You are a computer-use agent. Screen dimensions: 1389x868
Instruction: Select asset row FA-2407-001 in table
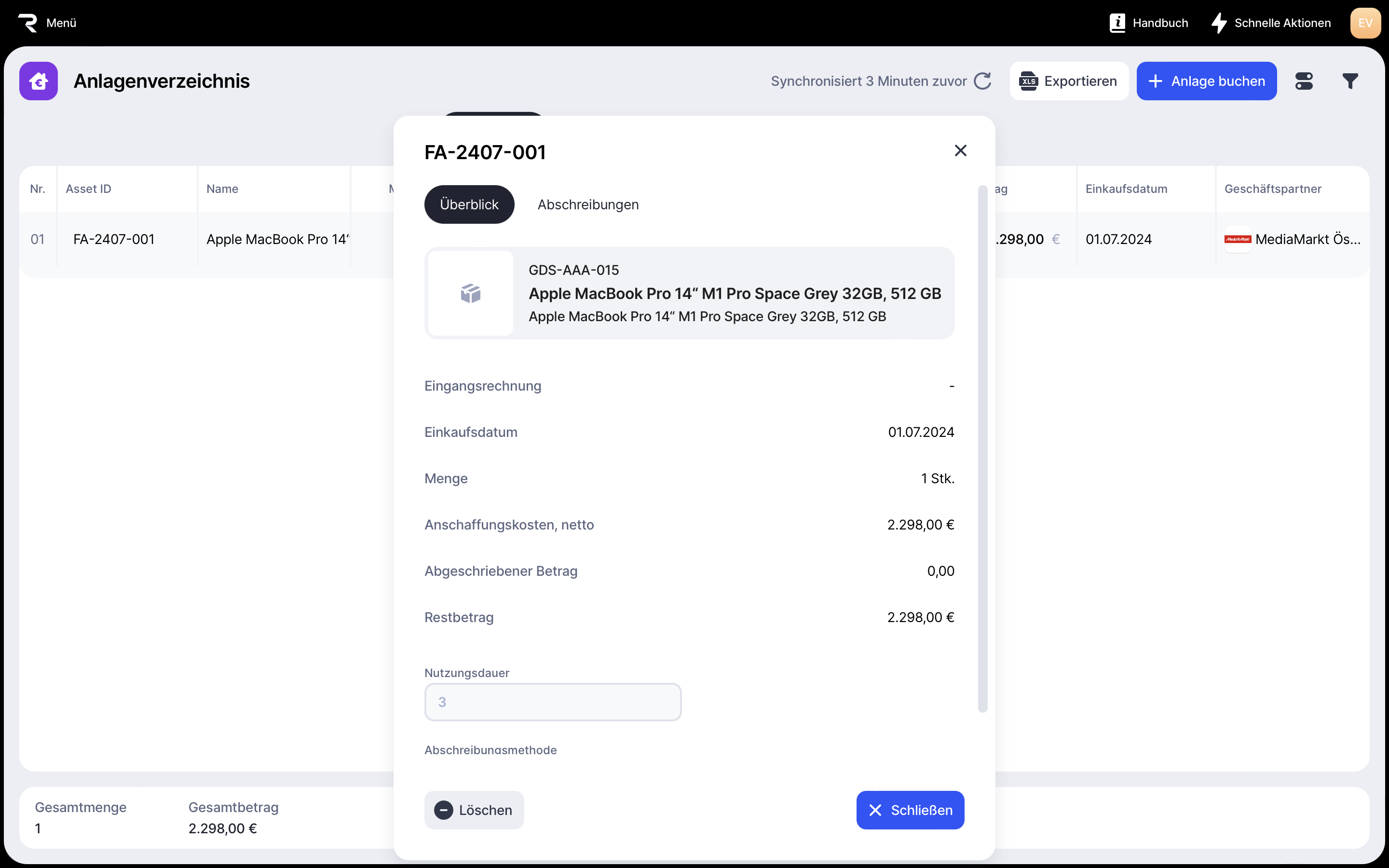[114, 239]
